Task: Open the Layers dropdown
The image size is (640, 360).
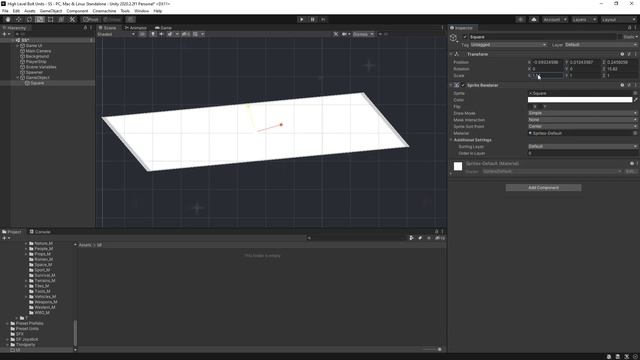Action: click(584, 19)
